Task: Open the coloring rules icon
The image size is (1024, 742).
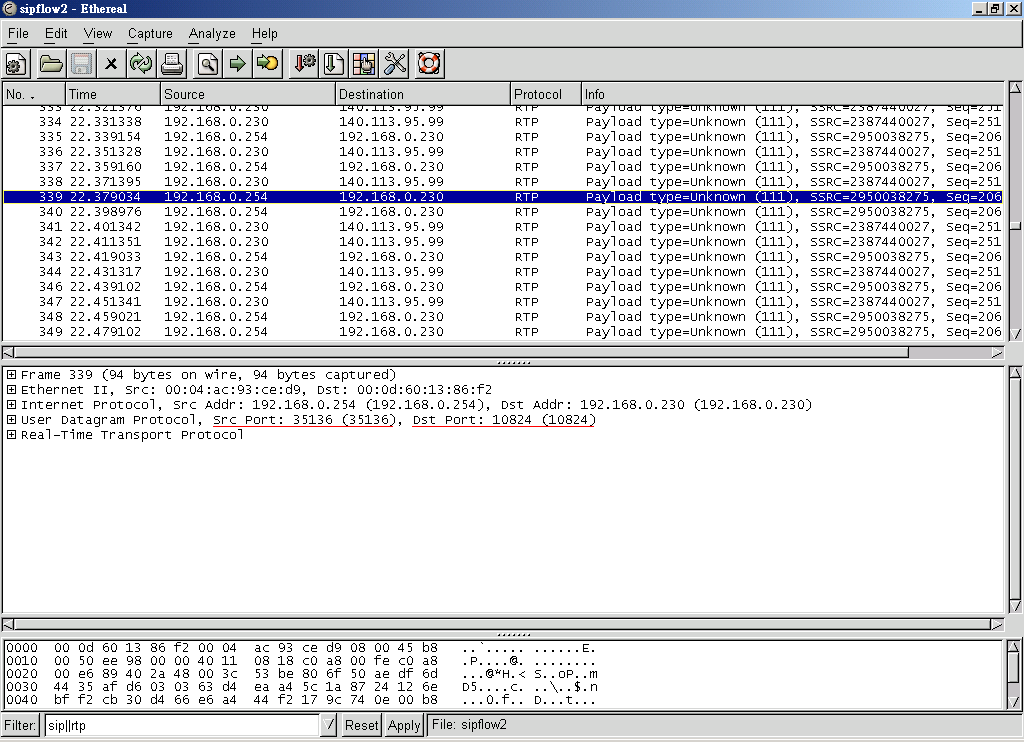Action: point(364,65)
